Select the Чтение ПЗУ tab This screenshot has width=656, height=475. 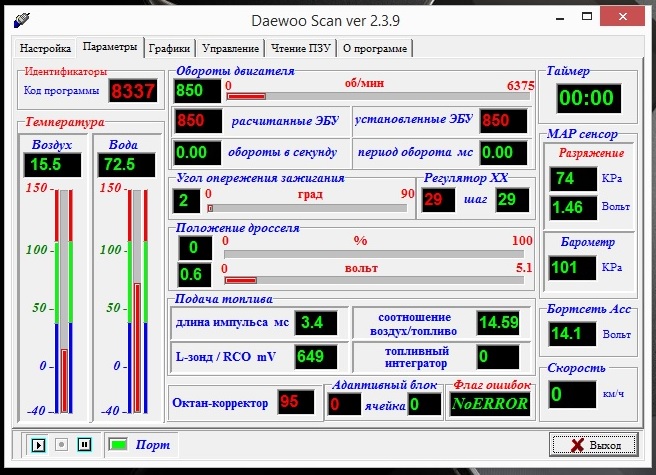(300, 48)
